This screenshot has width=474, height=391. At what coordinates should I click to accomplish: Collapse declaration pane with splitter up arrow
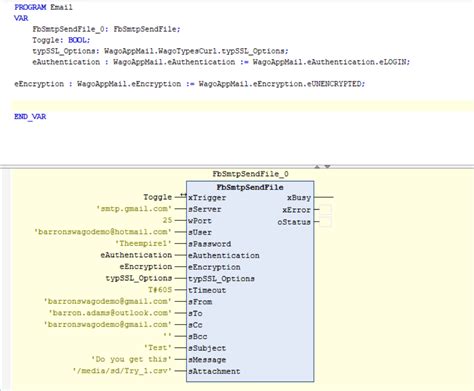click(x=317, y=166)
